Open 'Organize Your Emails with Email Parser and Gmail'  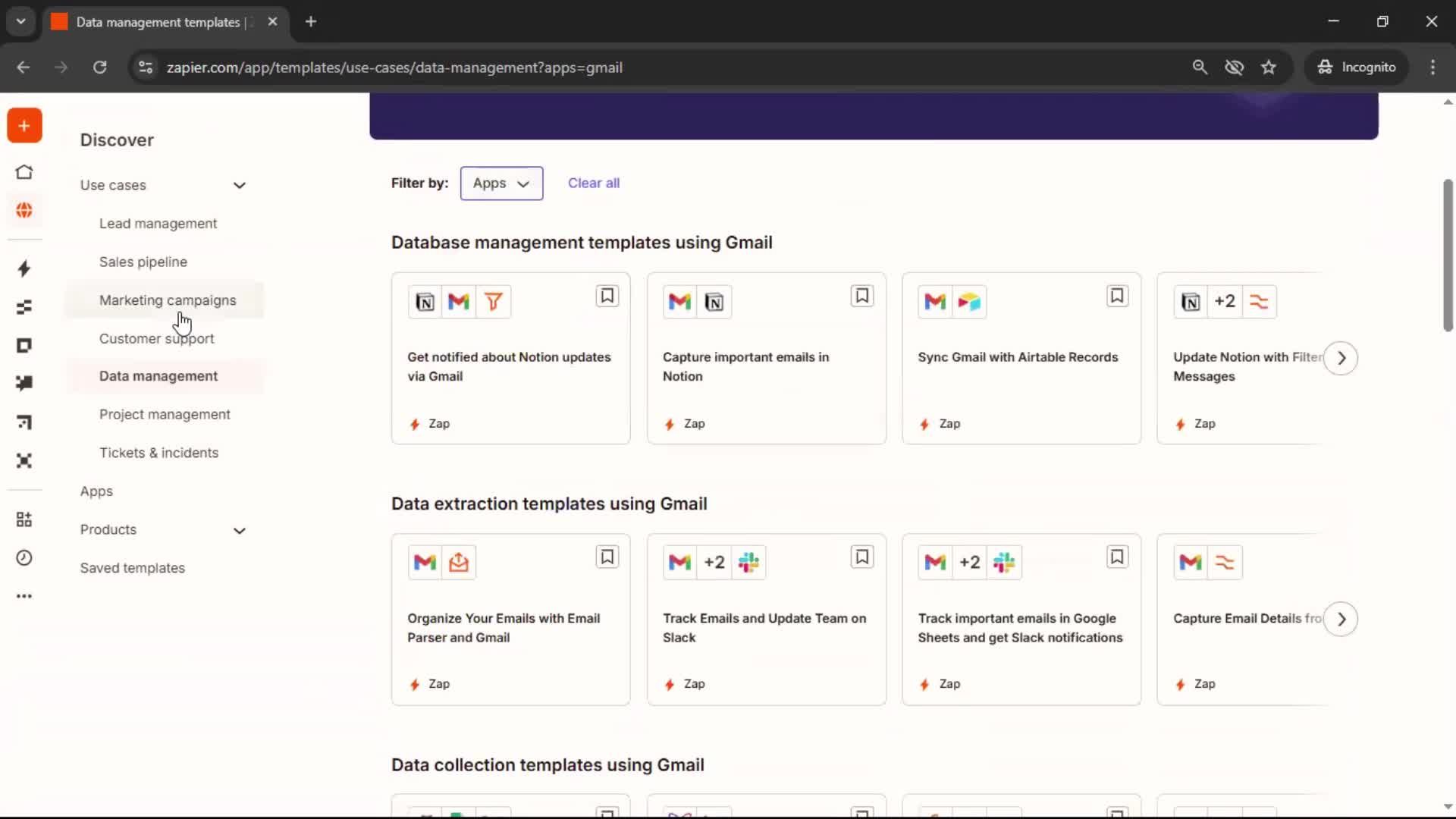tap(510, 620)
